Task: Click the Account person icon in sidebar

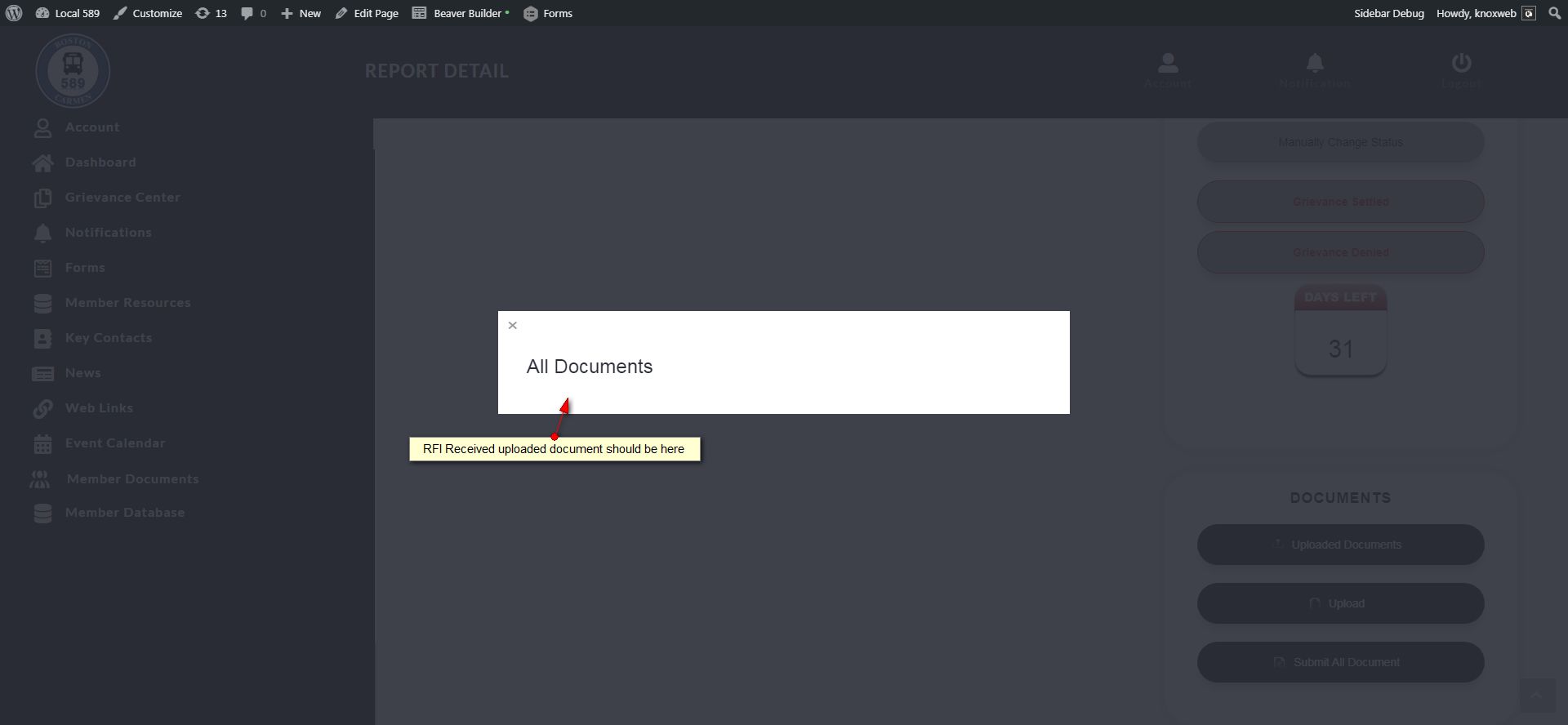Action: 43,128
